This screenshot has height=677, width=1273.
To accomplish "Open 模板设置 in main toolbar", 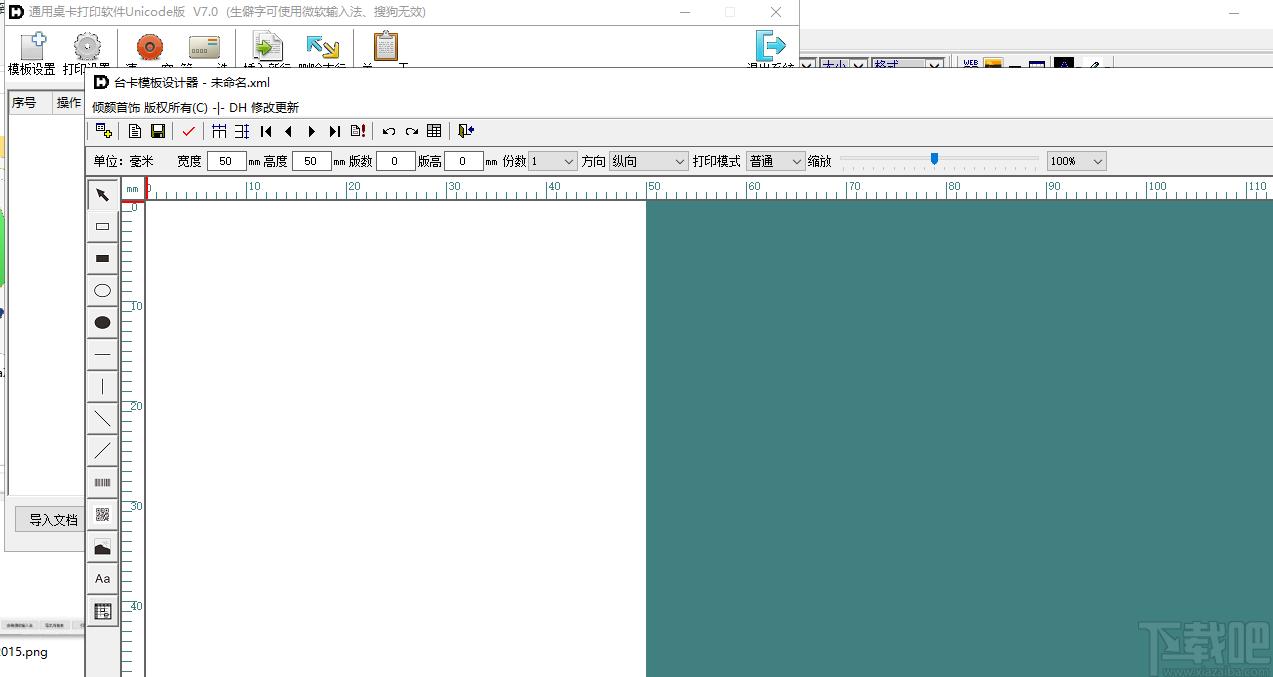I will 32,54.
